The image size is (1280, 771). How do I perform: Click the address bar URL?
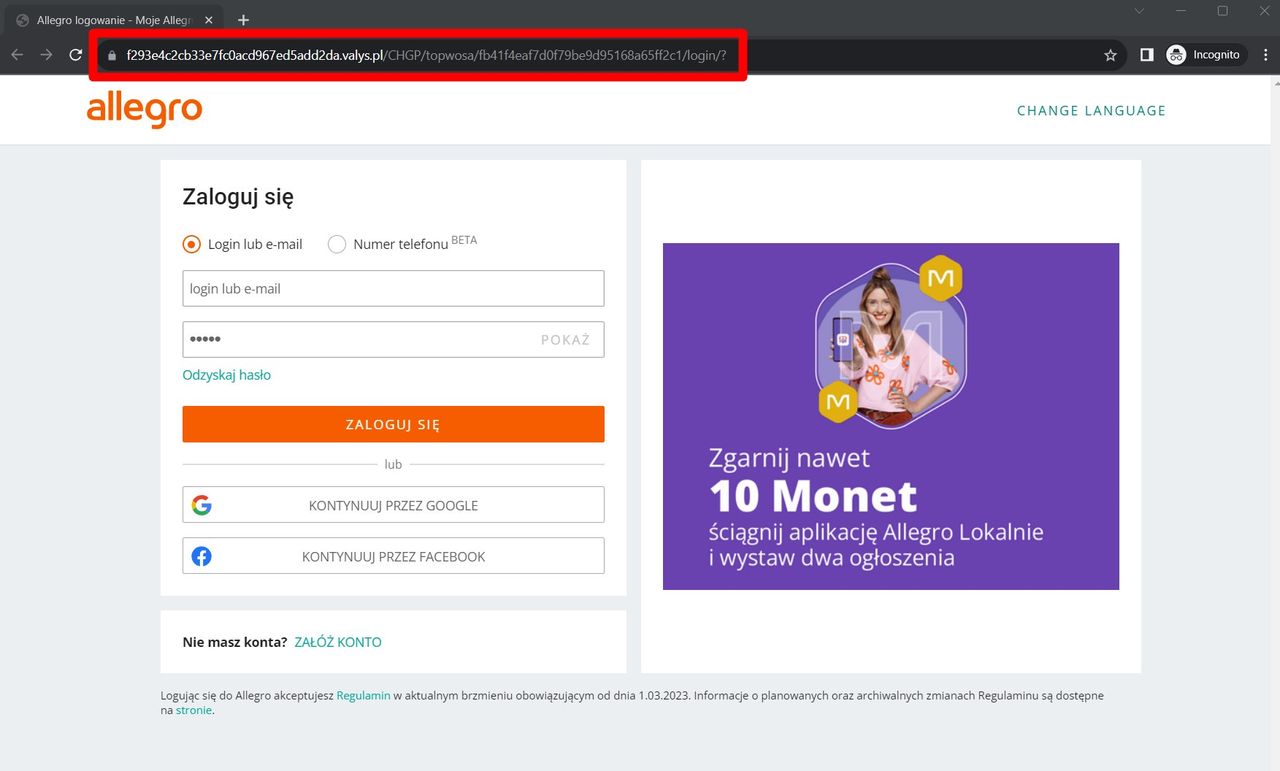point(426,55)
